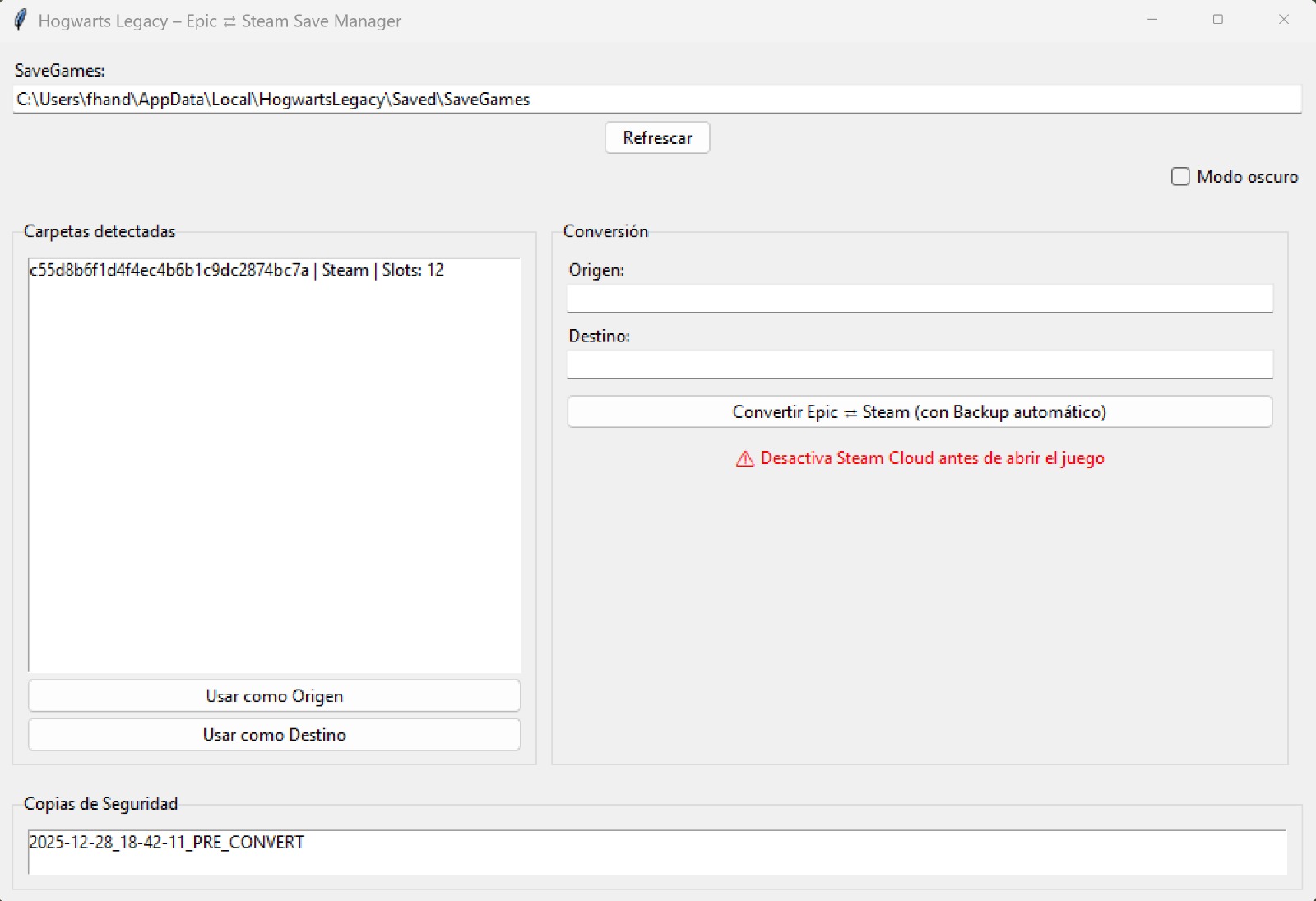
Task: Click the Carpetas detectadas group label
Action: coord(100,231)
